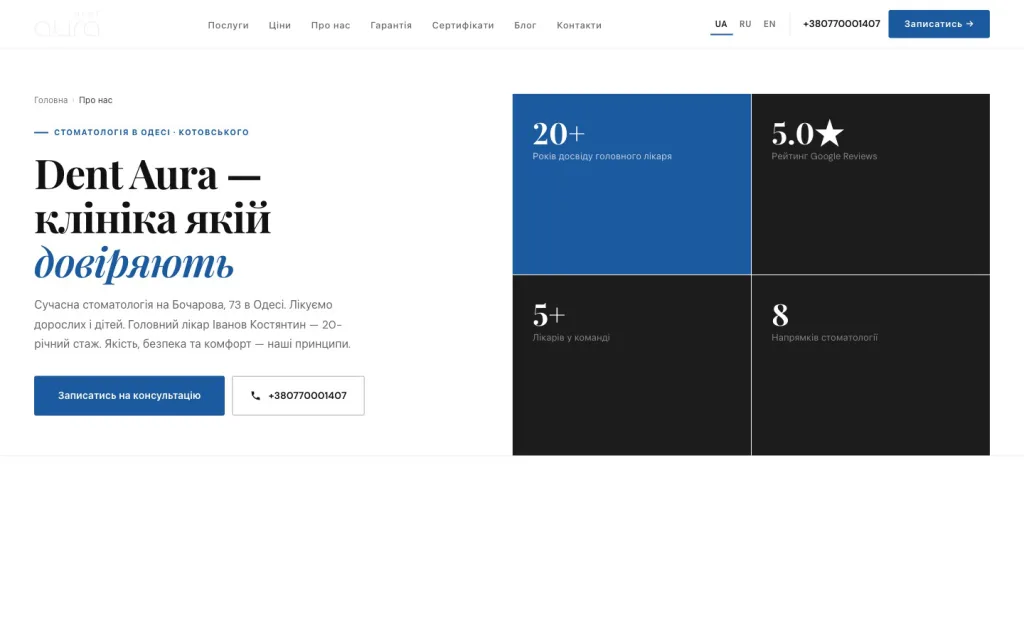
Task: Open the Гарантія page
Action: pyautogui.click(x=391, y=25)
